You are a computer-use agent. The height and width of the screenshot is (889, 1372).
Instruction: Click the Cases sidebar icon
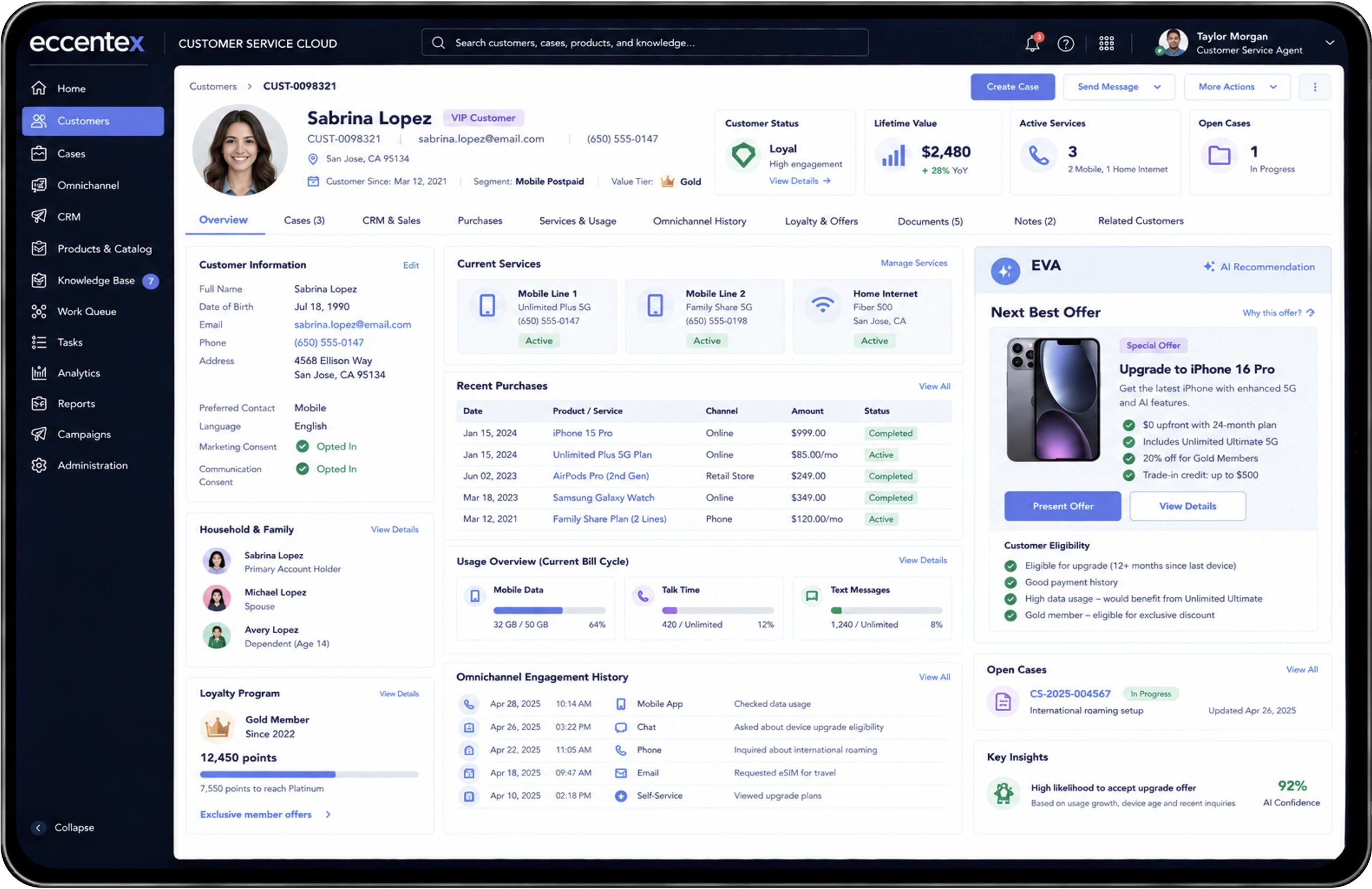39,153
